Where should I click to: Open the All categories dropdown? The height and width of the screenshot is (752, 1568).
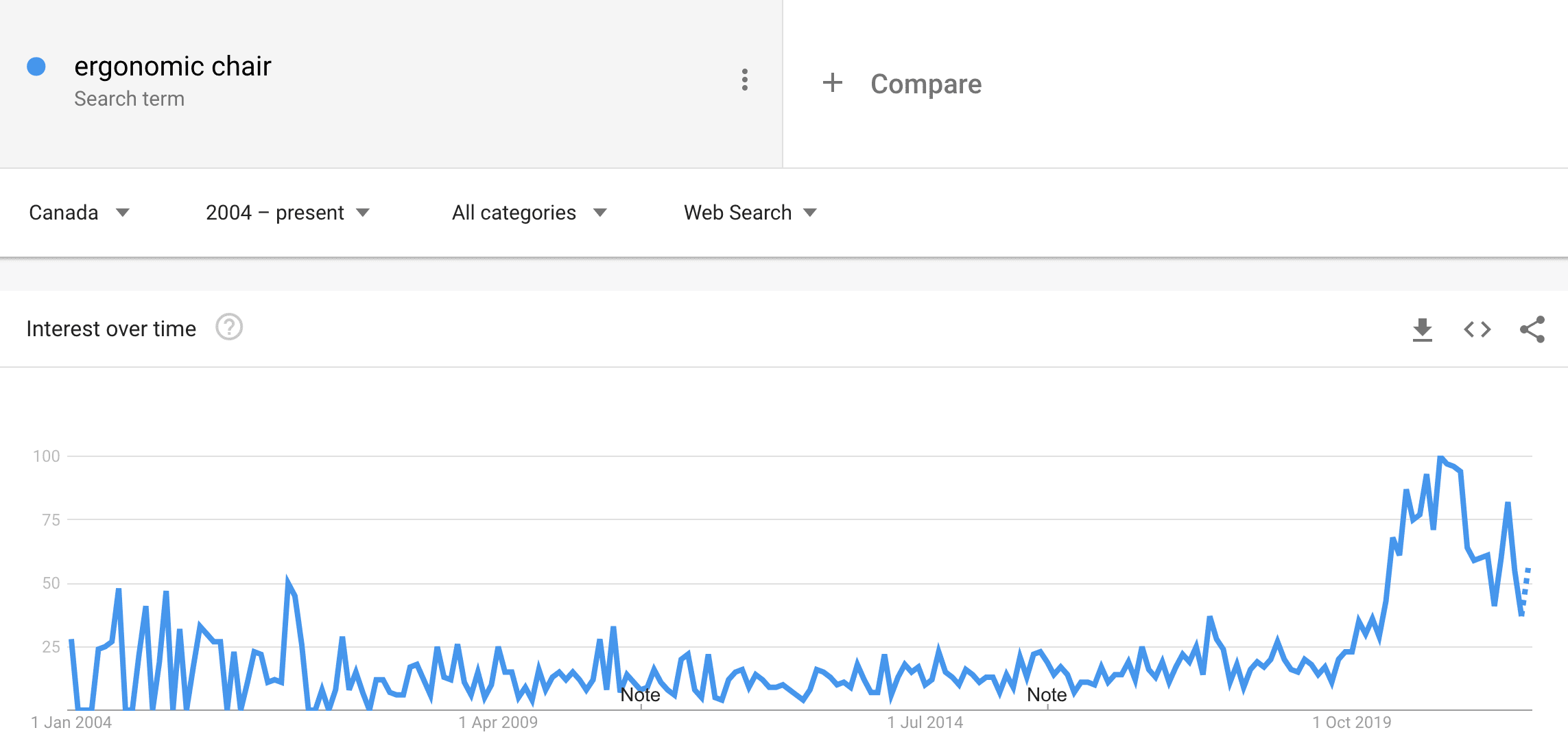coord(529,213)
